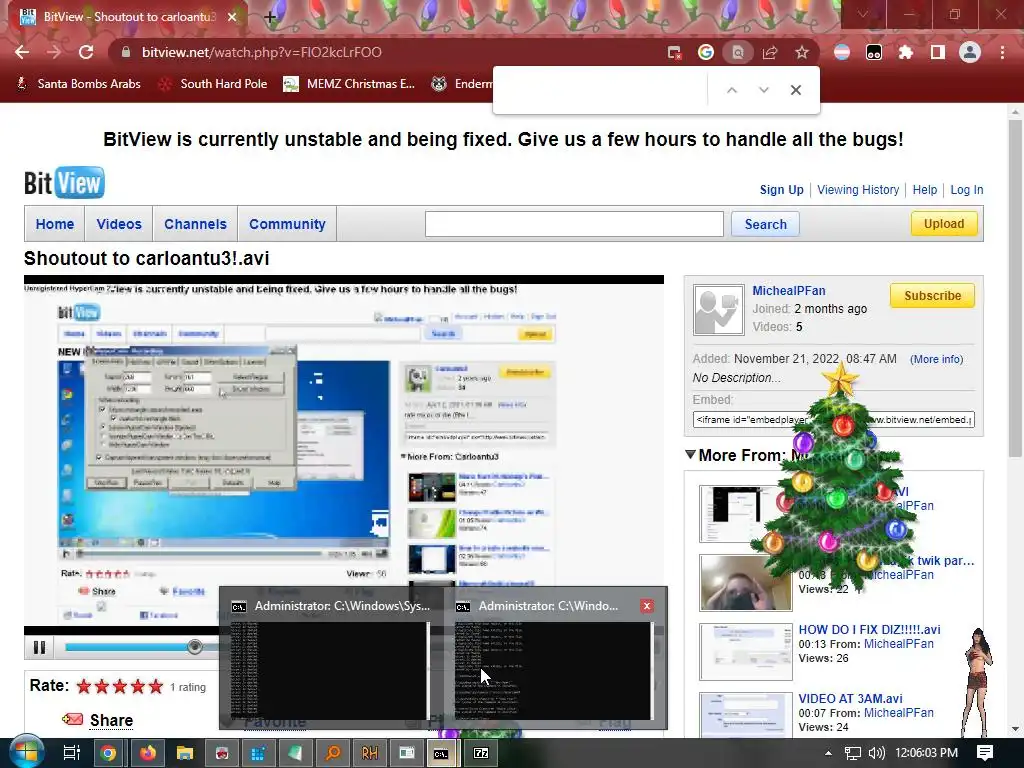Subscribe to MichealPFan

coord(932,296)
